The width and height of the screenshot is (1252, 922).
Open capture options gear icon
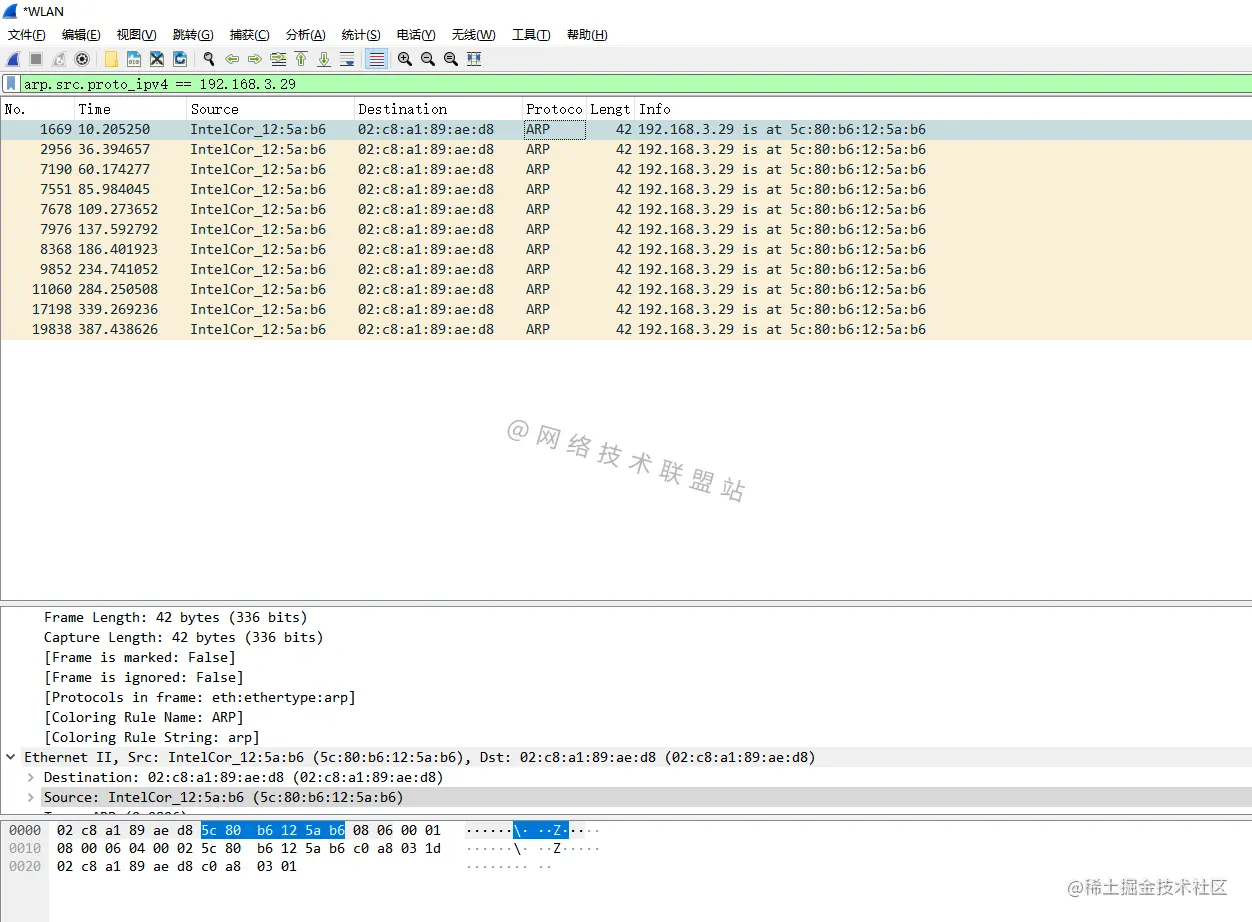click(x=82, y=59)
